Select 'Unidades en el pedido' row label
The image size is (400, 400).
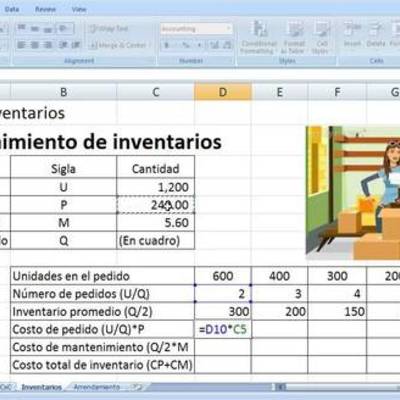(x=102, y=276)
